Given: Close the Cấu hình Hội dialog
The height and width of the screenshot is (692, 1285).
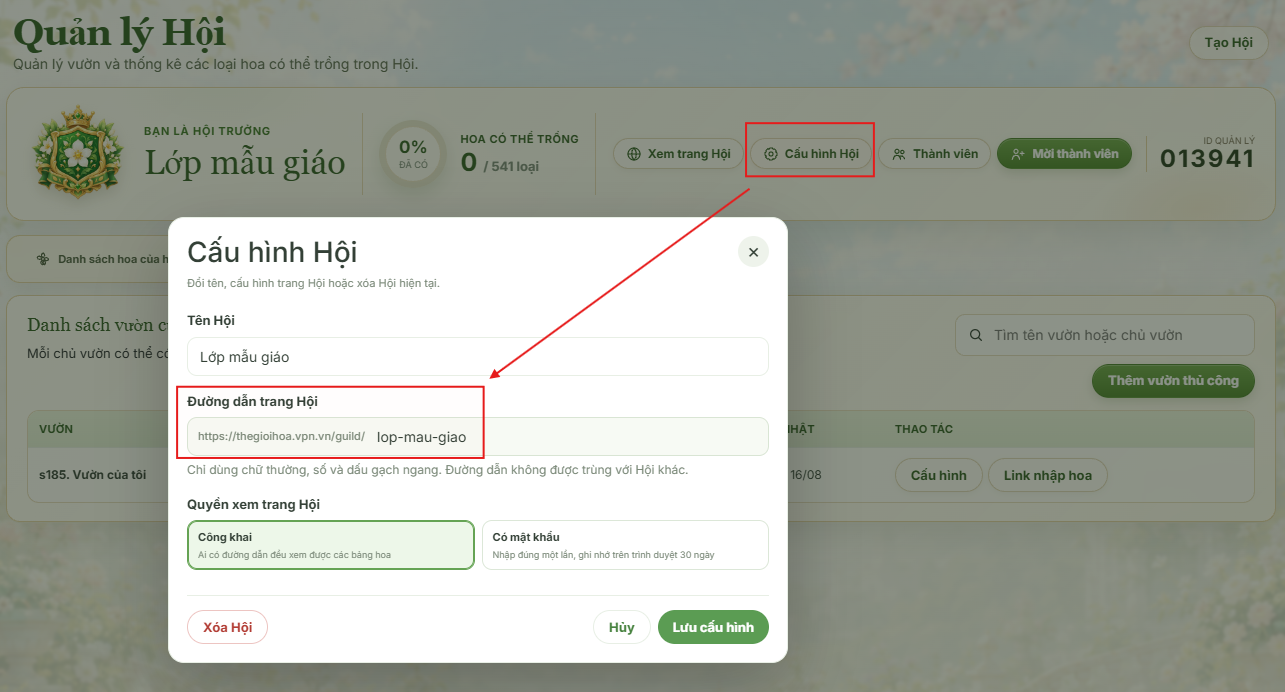Looking at the screenshot, I should (753, 252).
